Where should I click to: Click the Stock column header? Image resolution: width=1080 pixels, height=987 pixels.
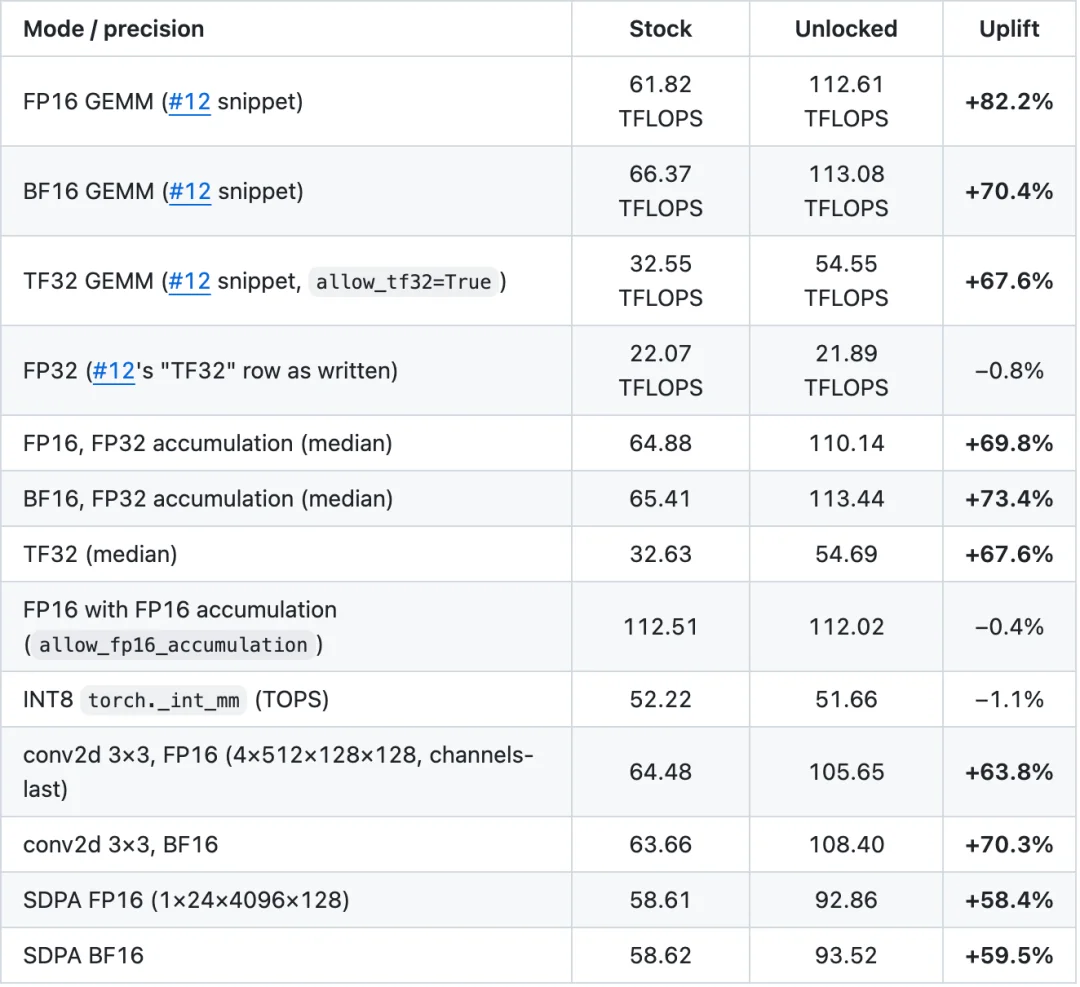coord(661,29)
